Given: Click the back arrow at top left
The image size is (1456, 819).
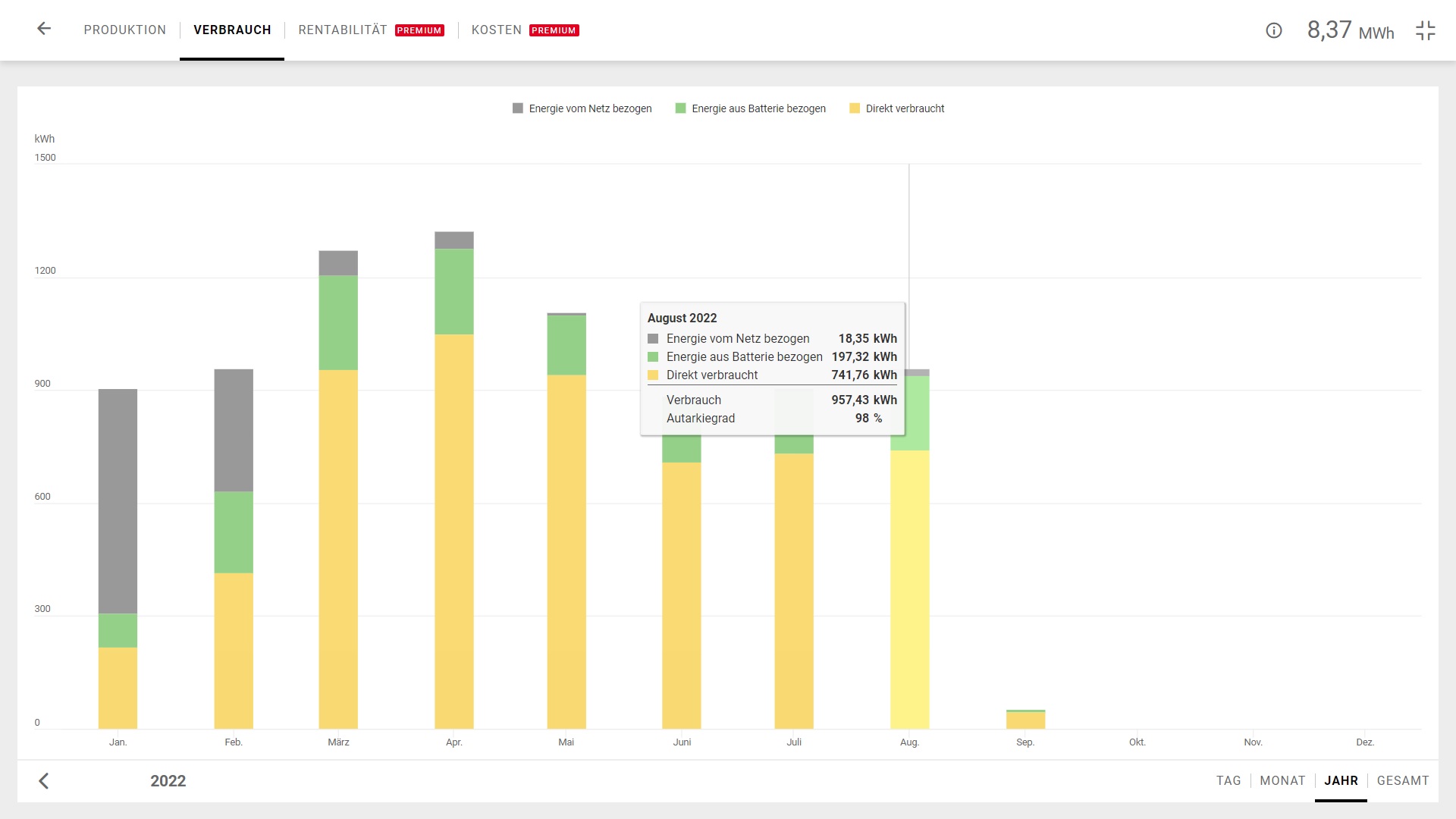Looking at the screenshot, I should click(x=44, y=29).
